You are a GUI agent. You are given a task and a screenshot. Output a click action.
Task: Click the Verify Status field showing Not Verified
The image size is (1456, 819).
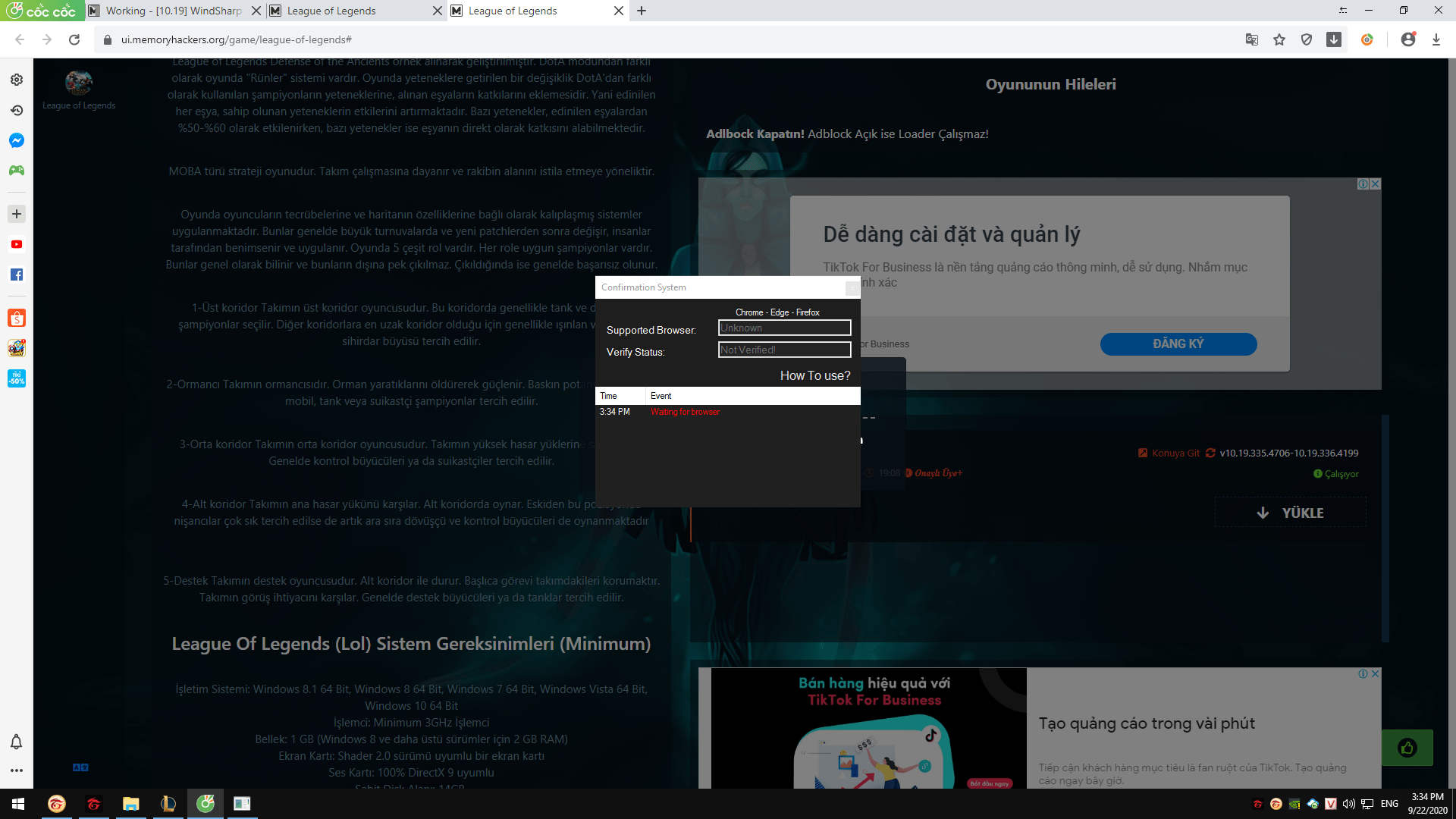pyautogui.click(x=785, y=350)
